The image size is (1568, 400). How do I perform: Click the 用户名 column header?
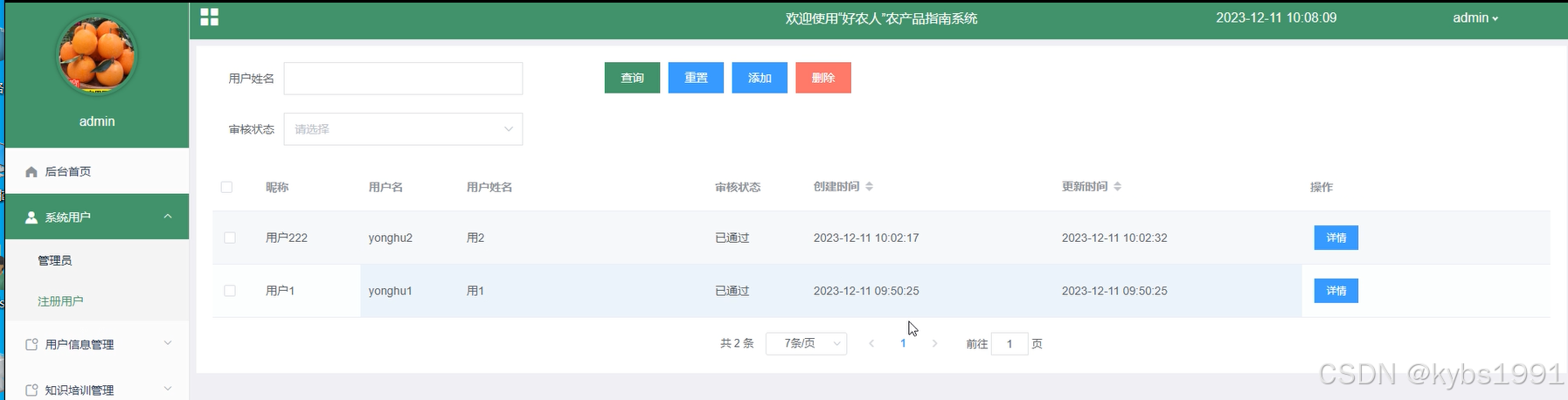pos(385,187)
